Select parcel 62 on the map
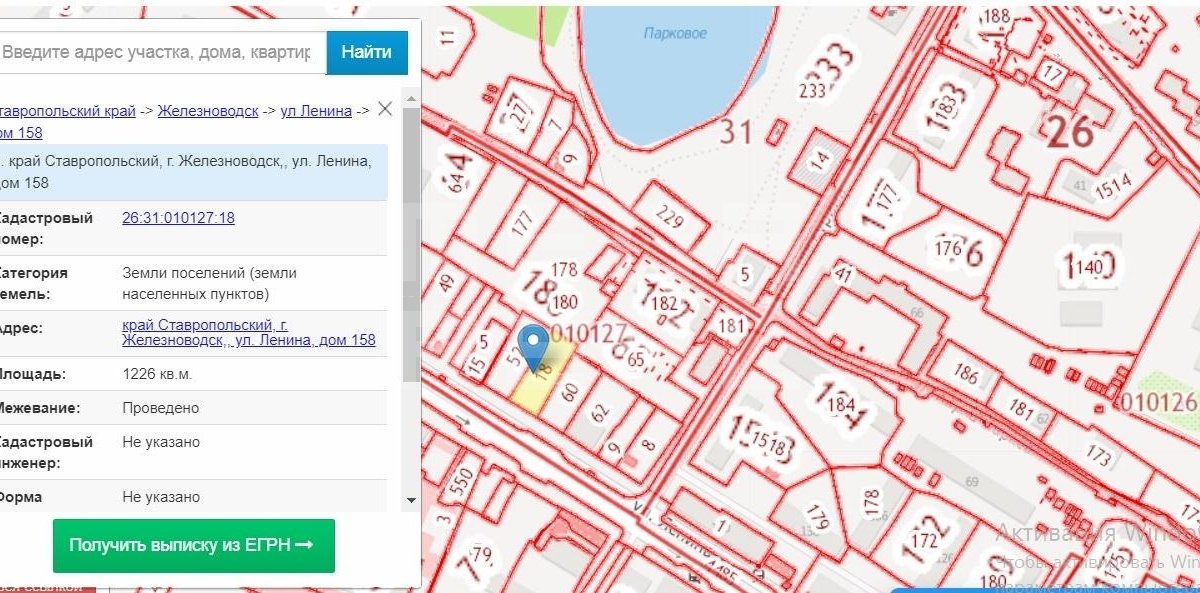1200x593 pixels. click(x=600, y=412)
